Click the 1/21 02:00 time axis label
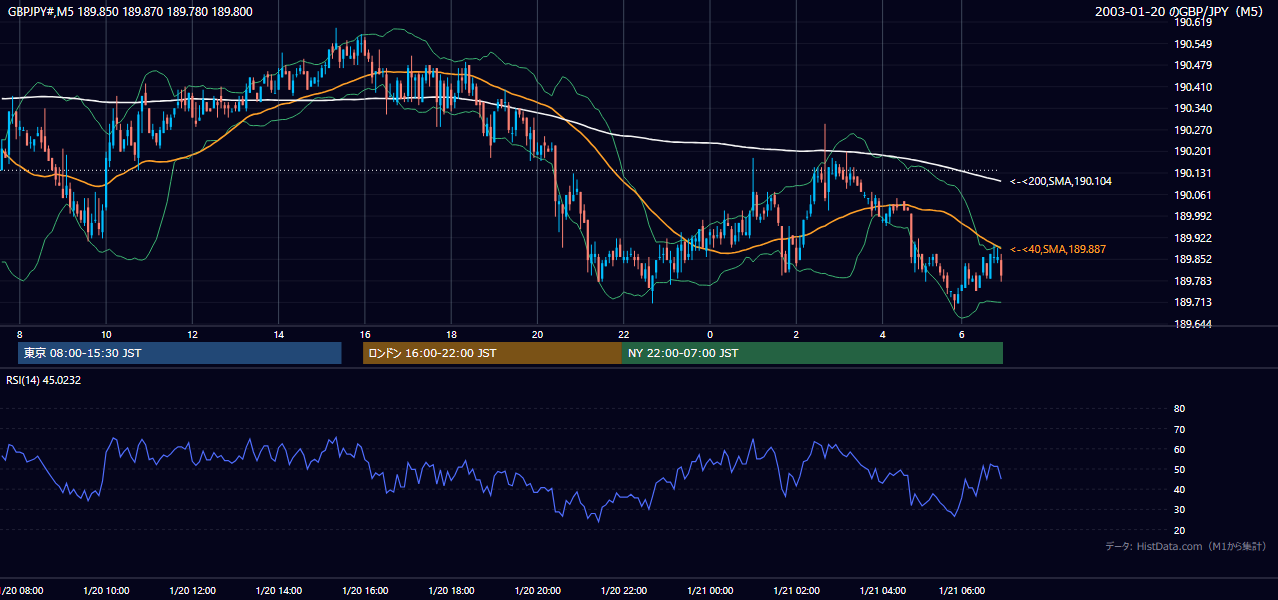The height and width of the screenshot is (600, 1278). pyautogui.click(x=796, y=590)
